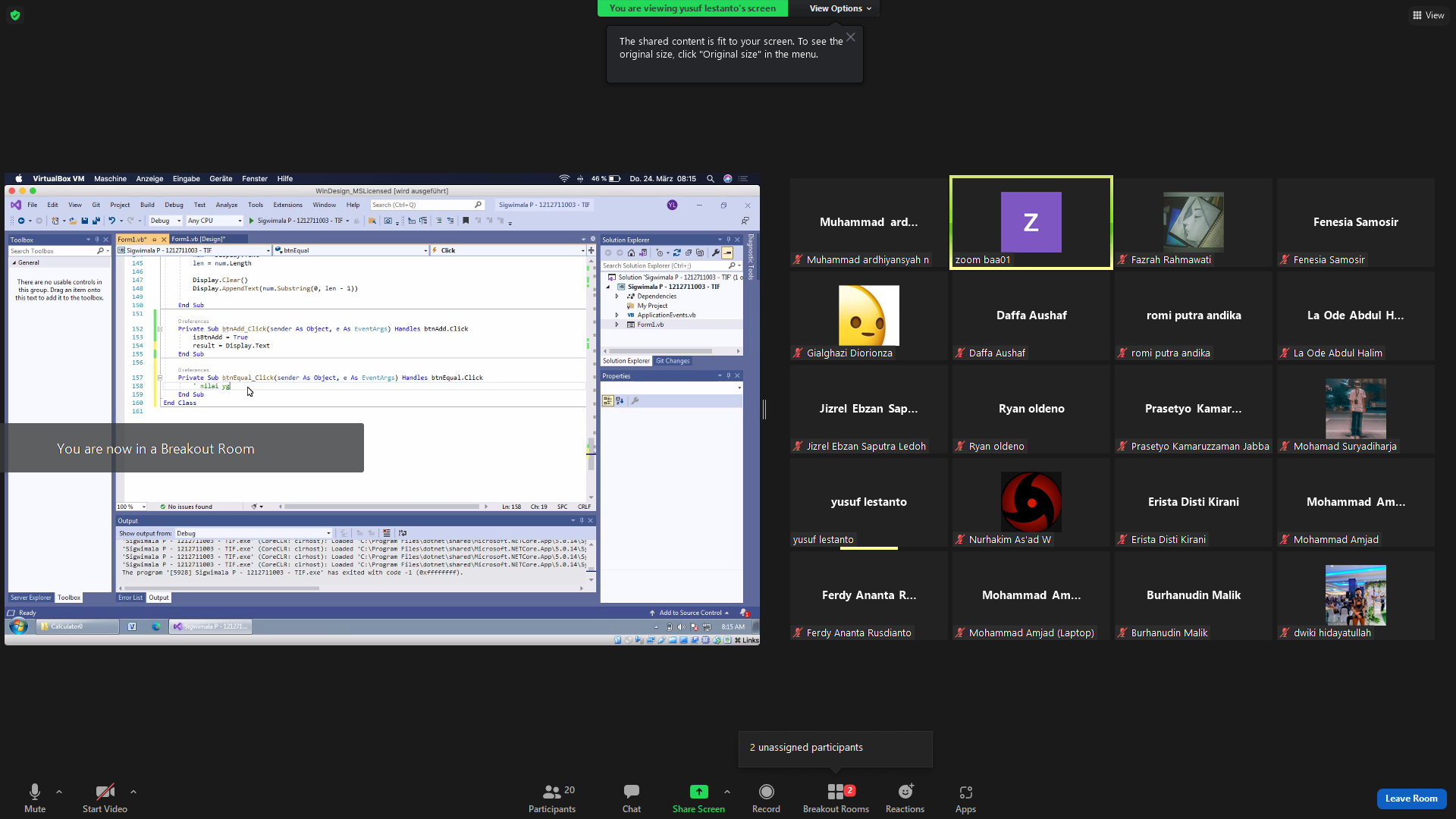Viewport: 1456px width, 819px height.
Task: Toggle Alphabetical sort in Properties panel
Action: click(620, 401)
